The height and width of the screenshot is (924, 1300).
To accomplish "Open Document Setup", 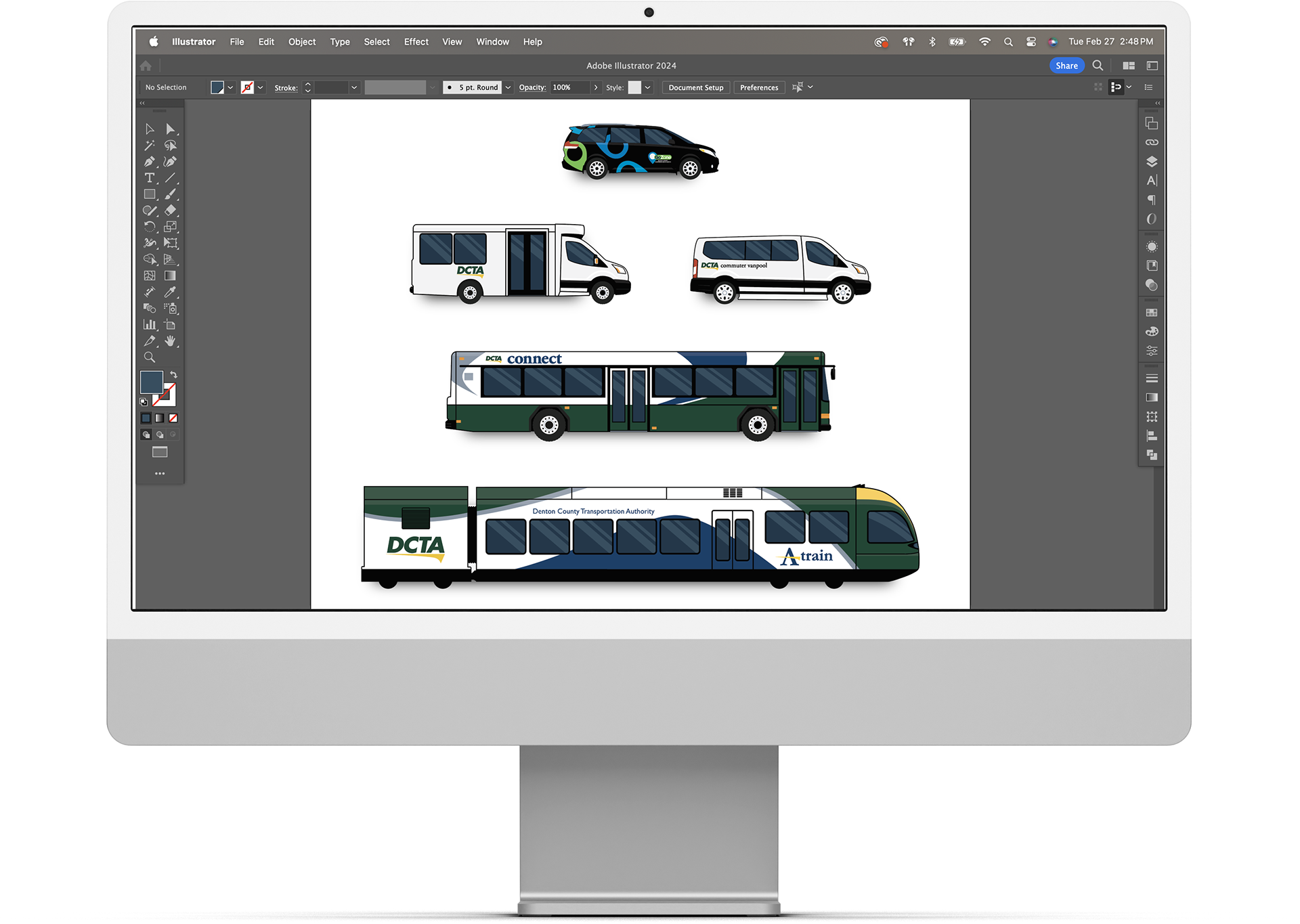I will pos(696,87).
